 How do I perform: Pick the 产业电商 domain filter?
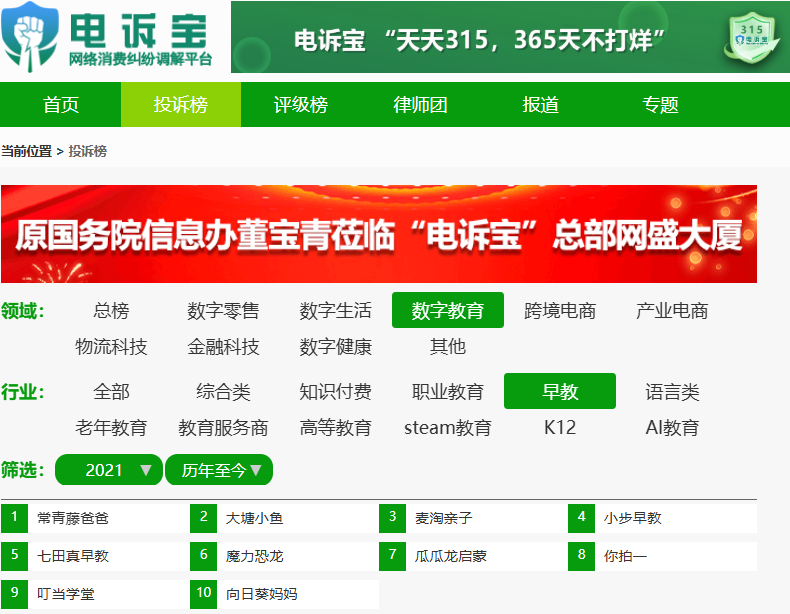point(672,310)
